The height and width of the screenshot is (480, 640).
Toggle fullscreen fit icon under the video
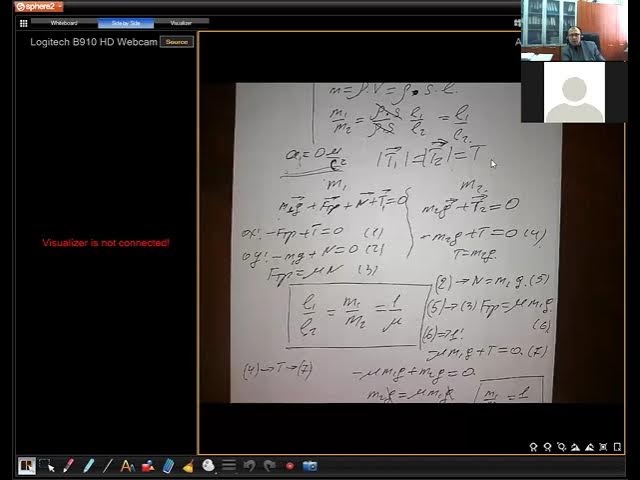point(603,447)
